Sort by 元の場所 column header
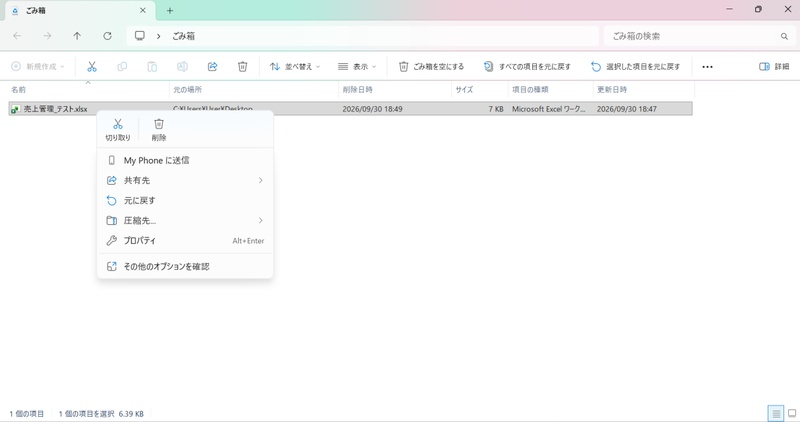800x422 pixels. [x=254, y=89]
